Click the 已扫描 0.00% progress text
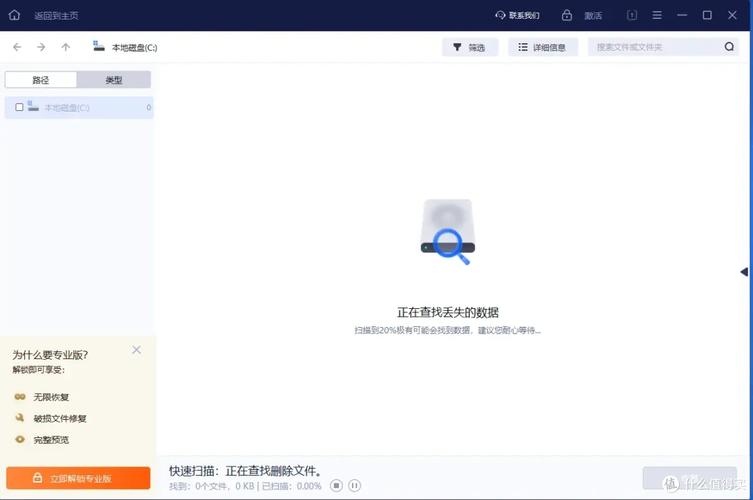The width and height of the screenshot is (753, 500). (x=291, y=486)
